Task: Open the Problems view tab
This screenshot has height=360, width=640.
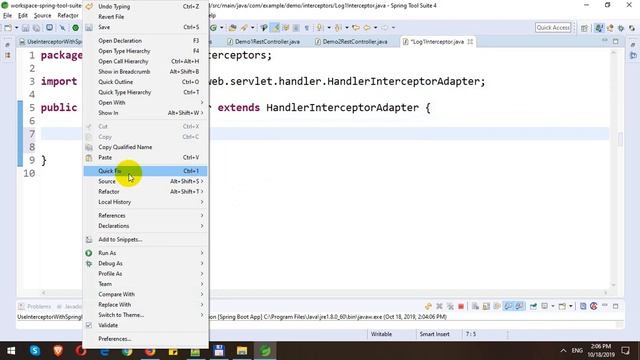Action: click(x=35, y=306)
